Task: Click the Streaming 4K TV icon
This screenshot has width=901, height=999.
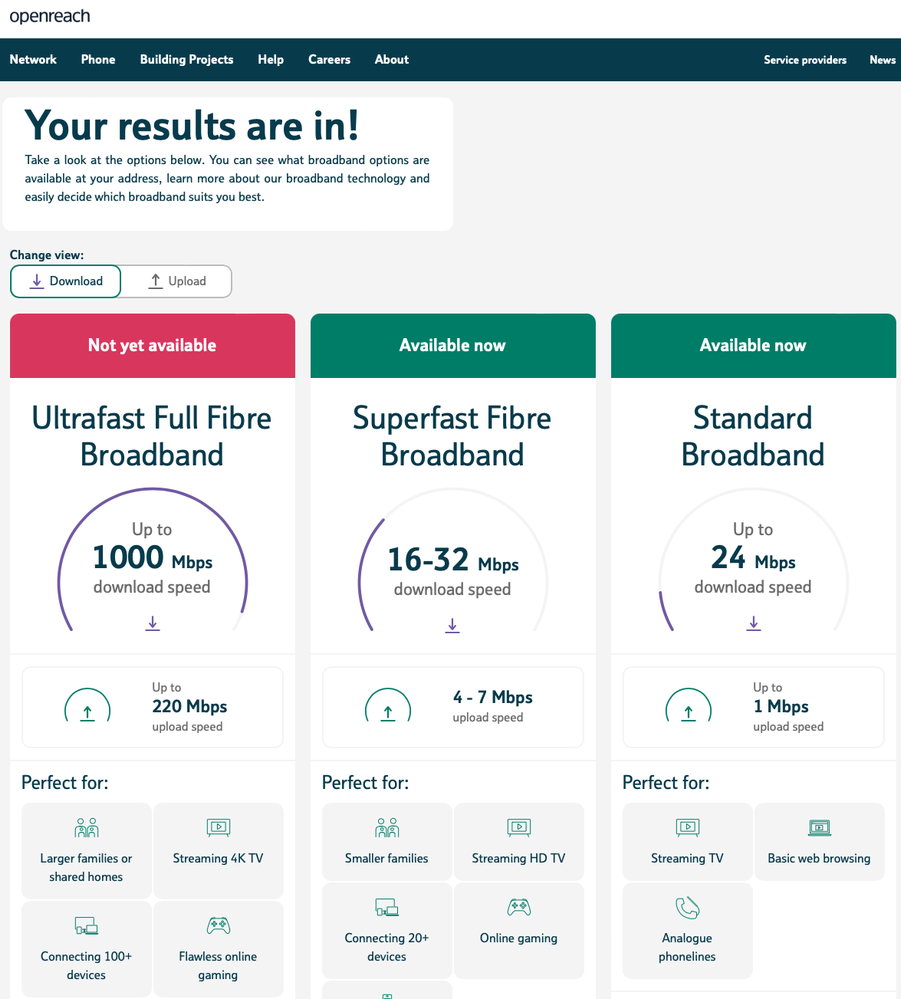Action: 218,828
